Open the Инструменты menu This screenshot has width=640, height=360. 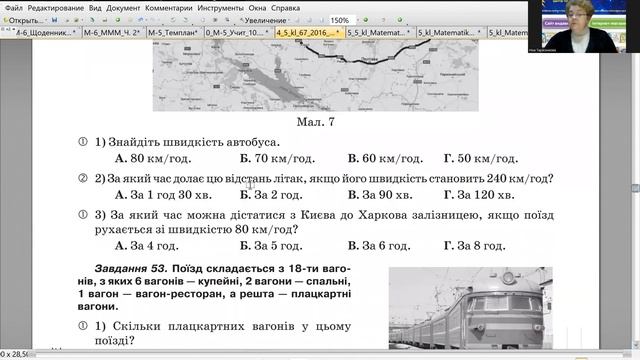[220, 8]
